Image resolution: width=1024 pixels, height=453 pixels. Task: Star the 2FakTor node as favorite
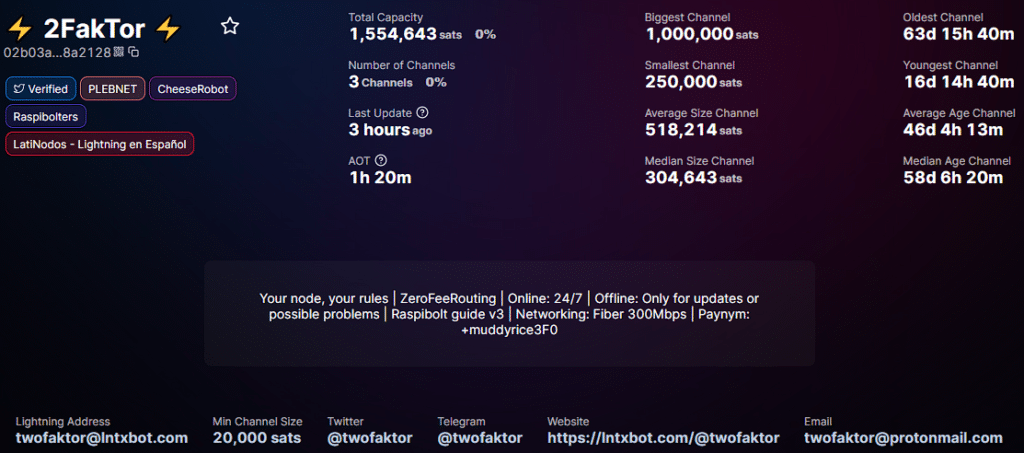(230, 26)
